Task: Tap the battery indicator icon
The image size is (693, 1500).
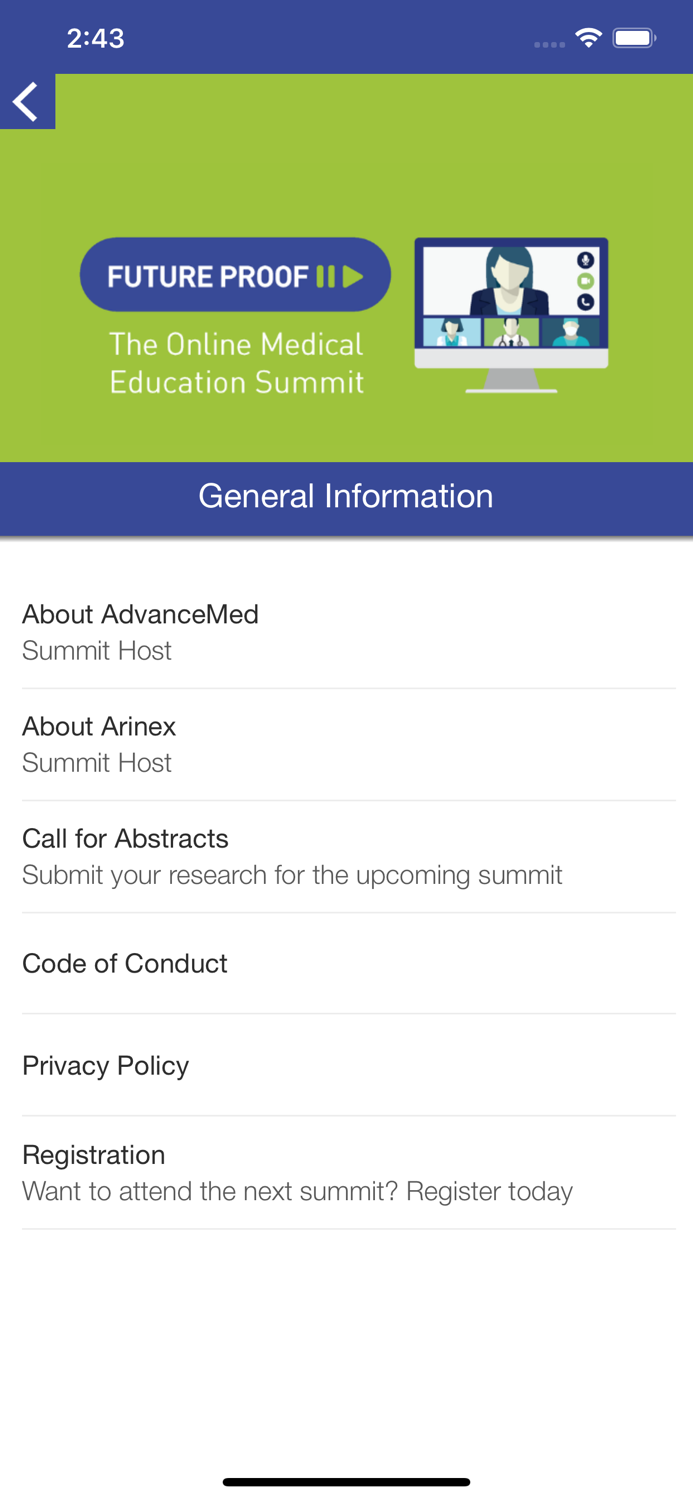Action: click(x=634, y=36)
